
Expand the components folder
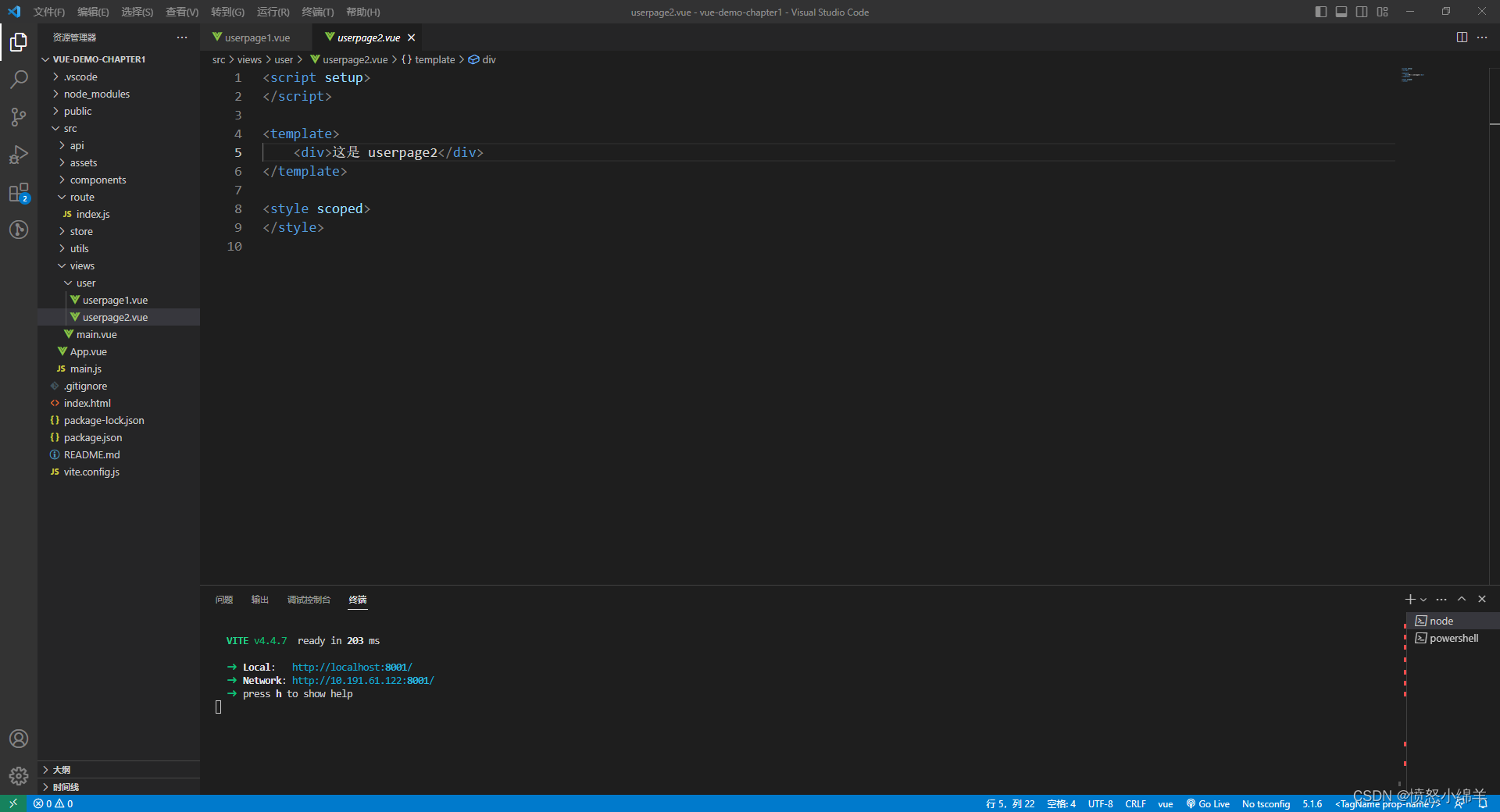[119, 180]
